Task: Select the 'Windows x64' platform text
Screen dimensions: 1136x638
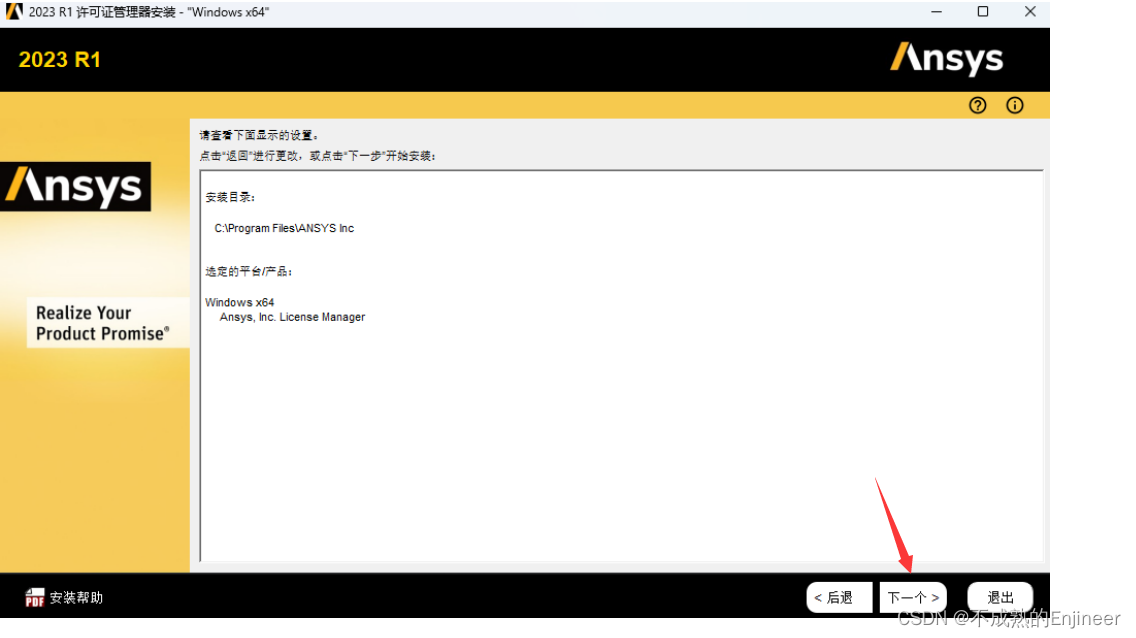Action: click(240, 302)
